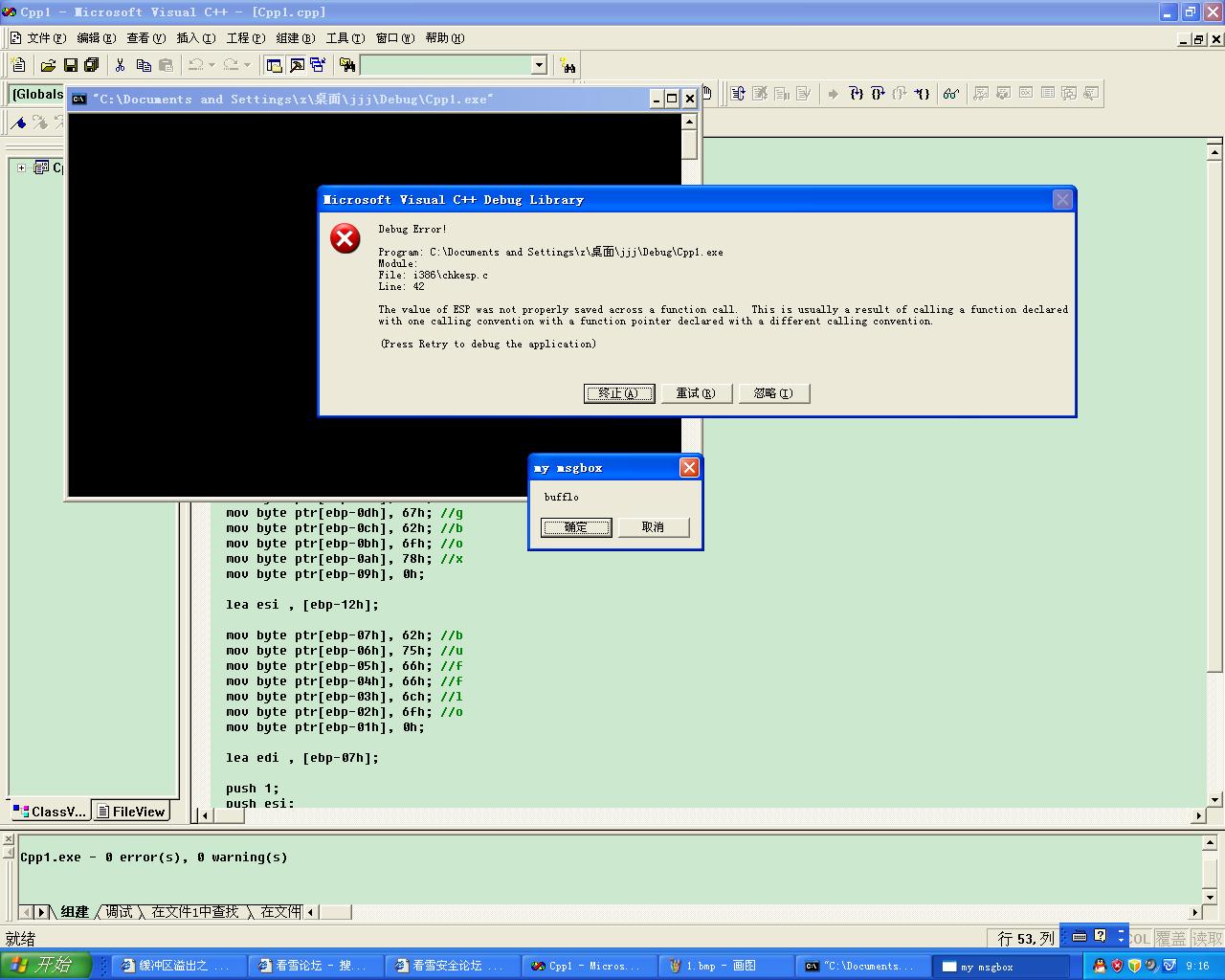Open the 工具 (Tools) menu
Viewport: 1225px width, 980px height.
[345, 38]
